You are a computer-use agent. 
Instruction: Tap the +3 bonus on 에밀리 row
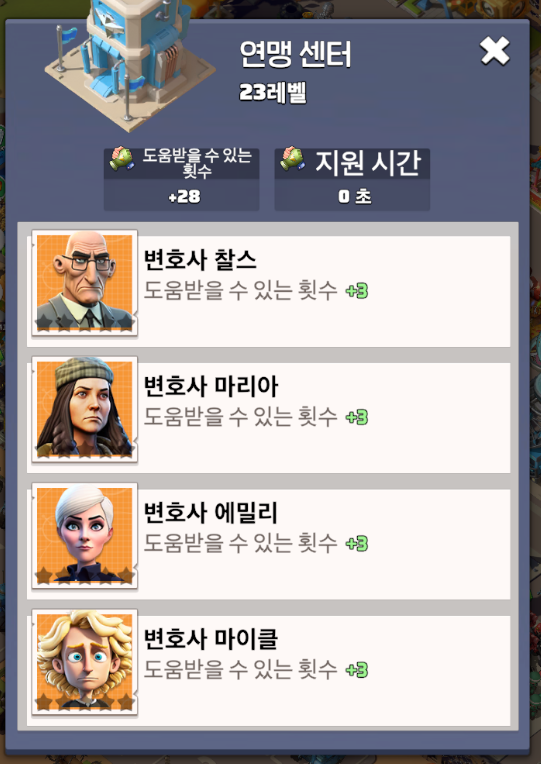pos(357,544)
